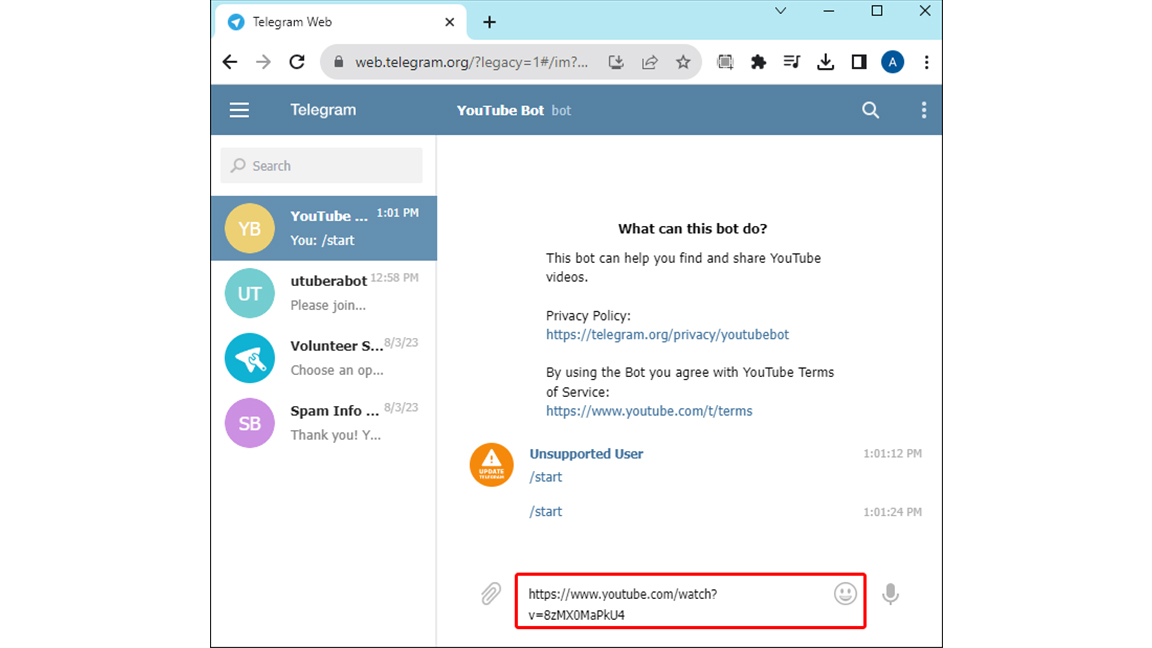Go back to the previous page
The height and width of the screenshot is (648, 1152).
pos(230,62)
